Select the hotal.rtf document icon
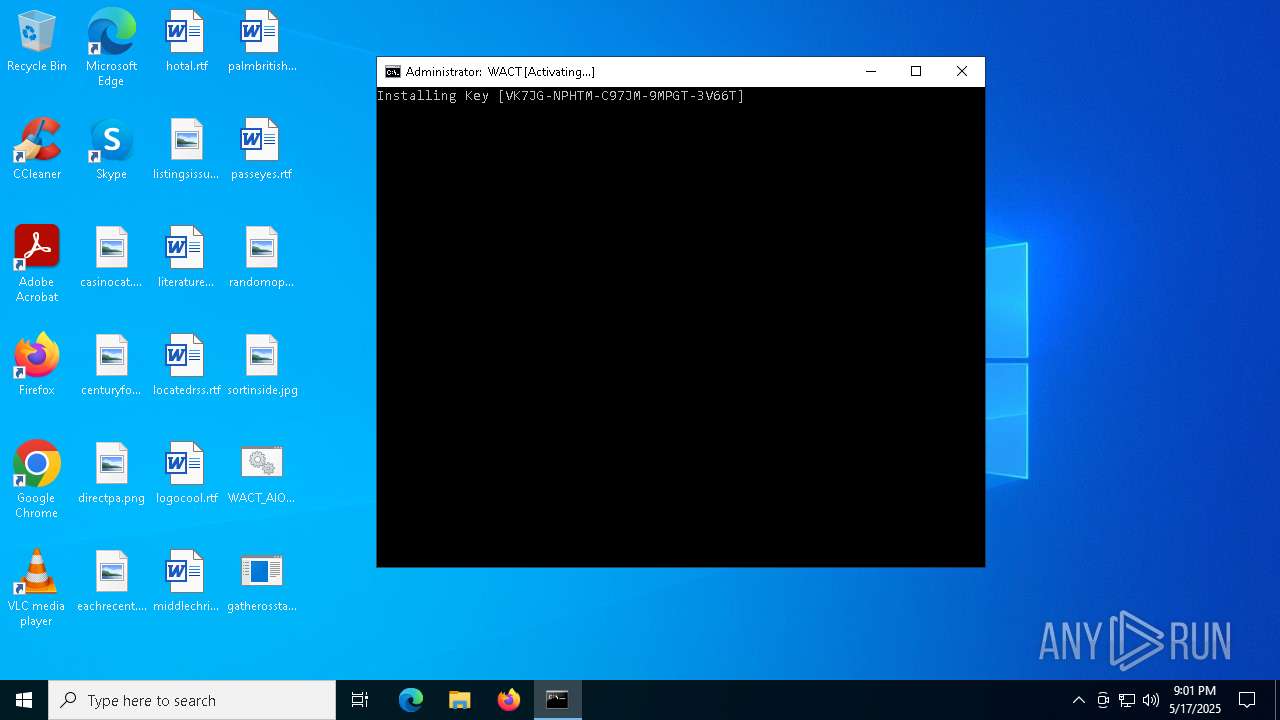This screenshot has height=720, width=1280. 186,42
